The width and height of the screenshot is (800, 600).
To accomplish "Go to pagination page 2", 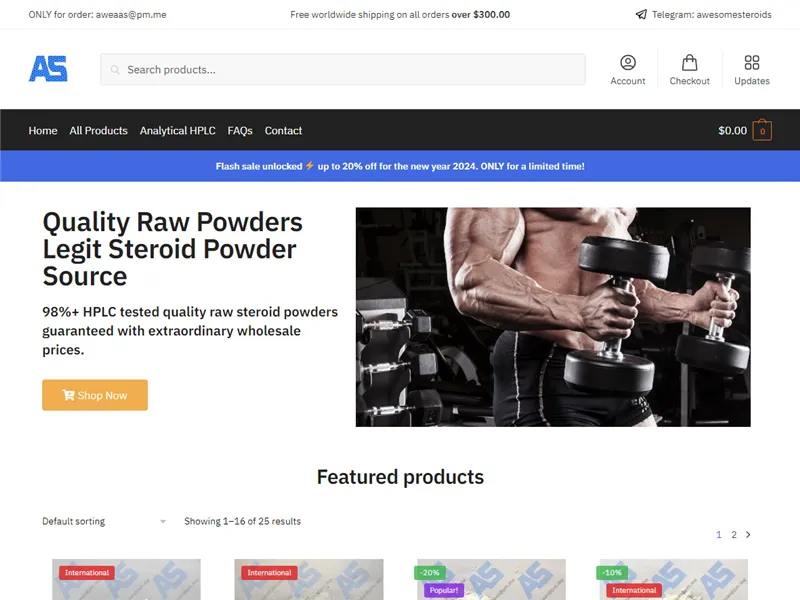I will click(x=734, y=534).
